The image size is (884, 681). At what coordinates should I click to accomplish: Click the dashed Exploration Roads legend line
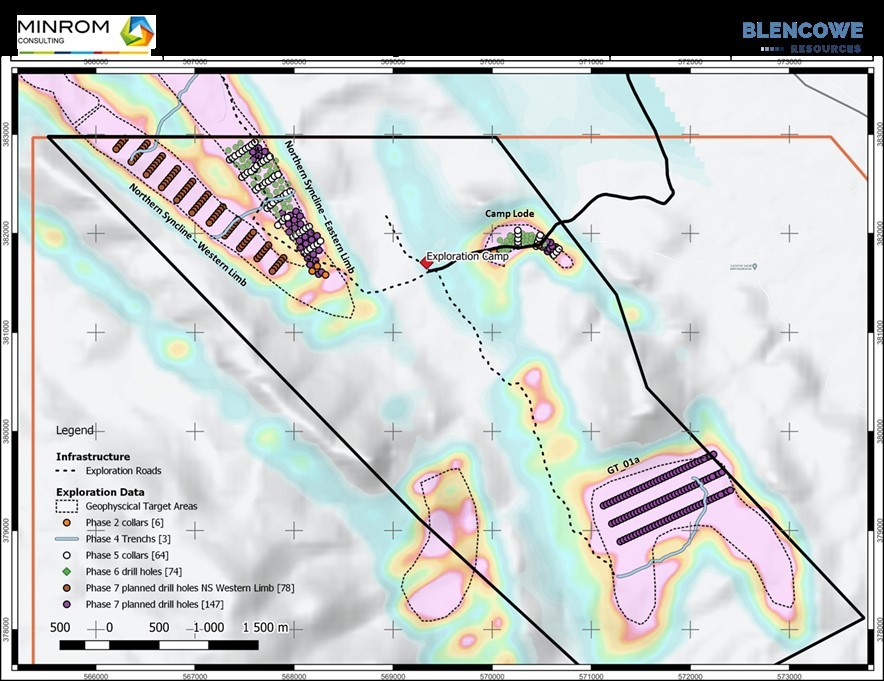click(66, 470)
